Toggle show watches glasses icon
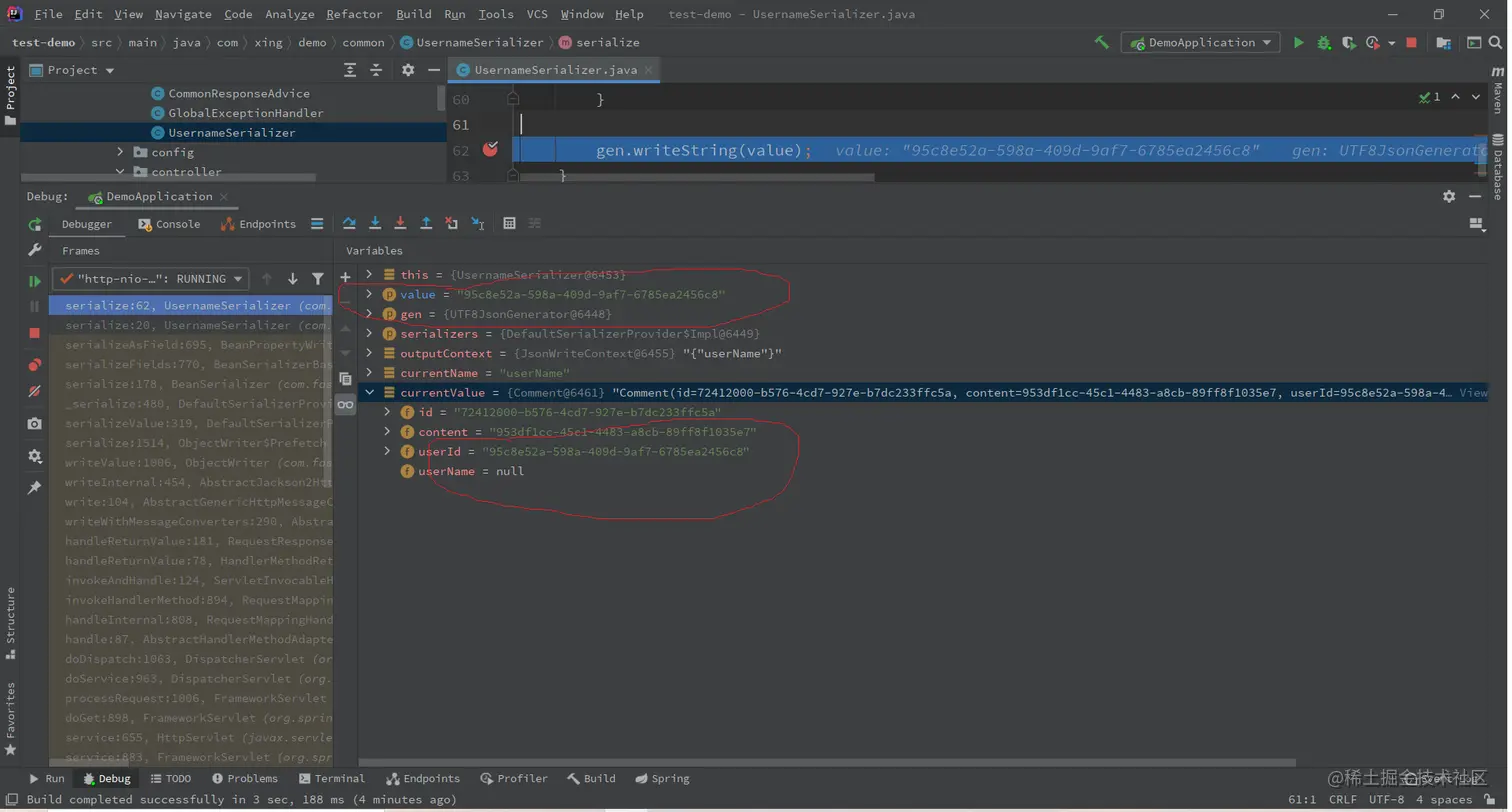 [x=345, y=405]
